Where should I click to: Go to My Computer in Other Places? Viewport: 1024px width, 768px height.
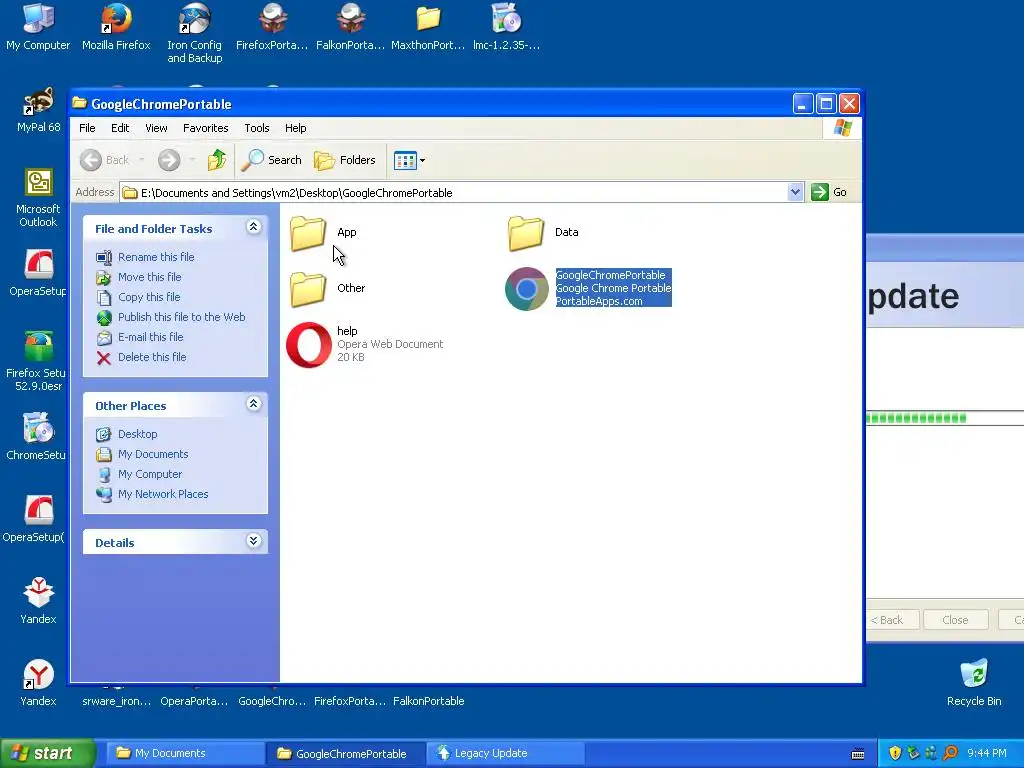click(150, 474)
